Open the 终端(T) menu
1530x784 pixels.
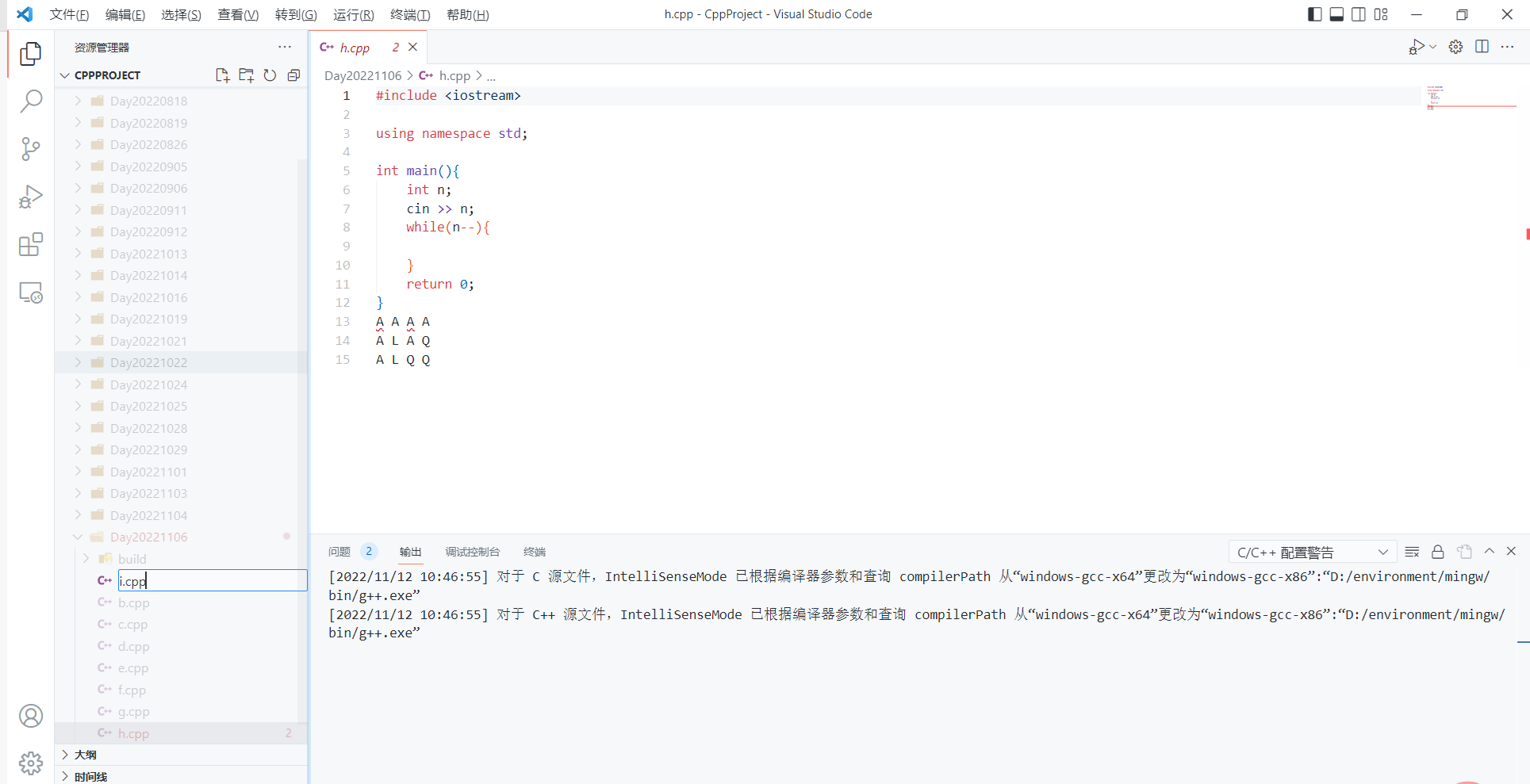tap(410, 14)
